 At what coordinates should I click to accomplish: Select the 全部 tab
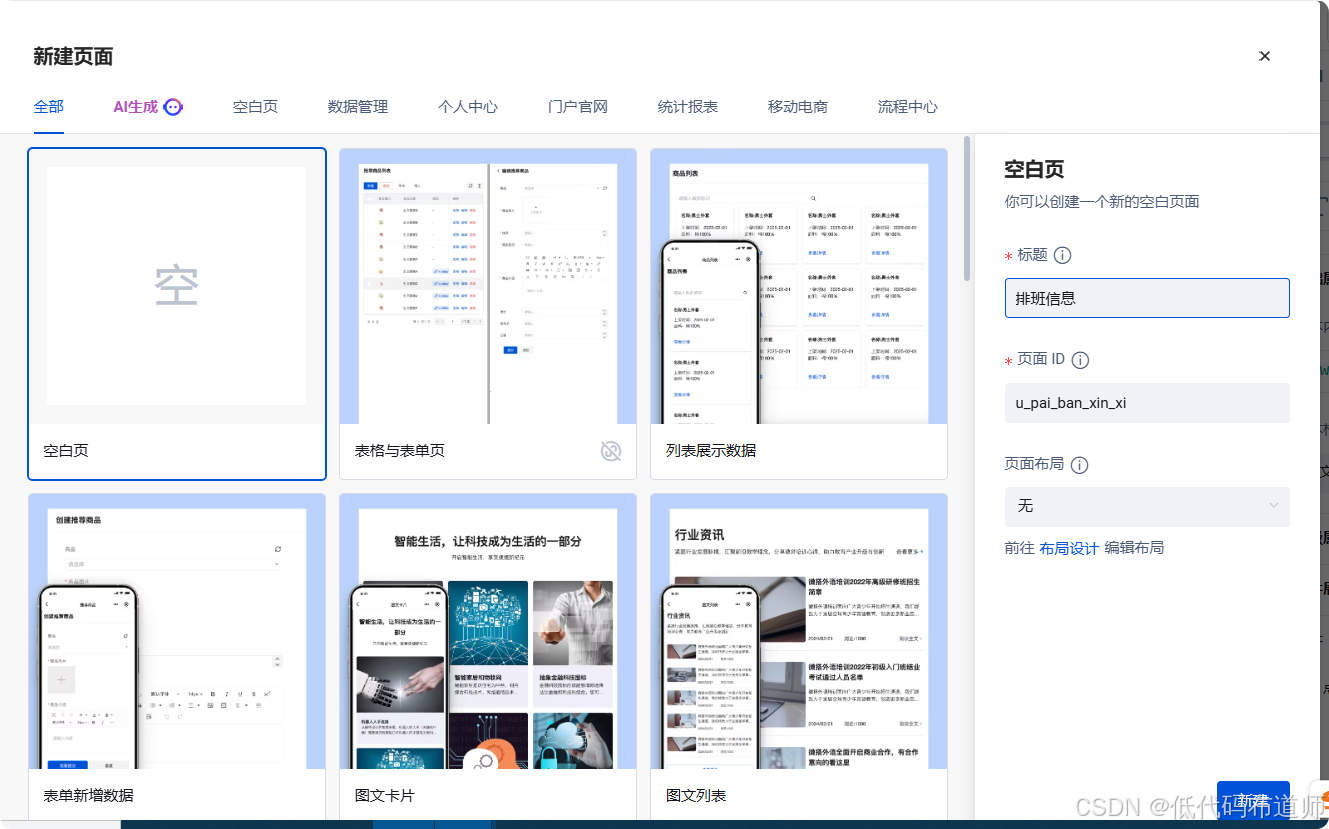click(48, 106)
